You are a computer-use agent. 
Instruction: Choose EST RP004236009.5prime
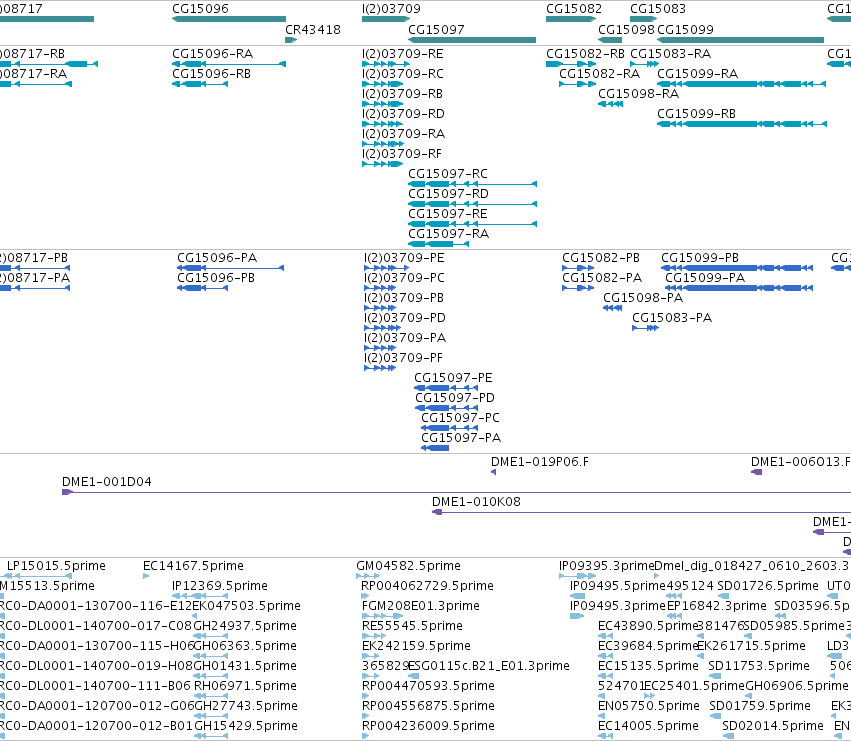click(x=428, y=726)
